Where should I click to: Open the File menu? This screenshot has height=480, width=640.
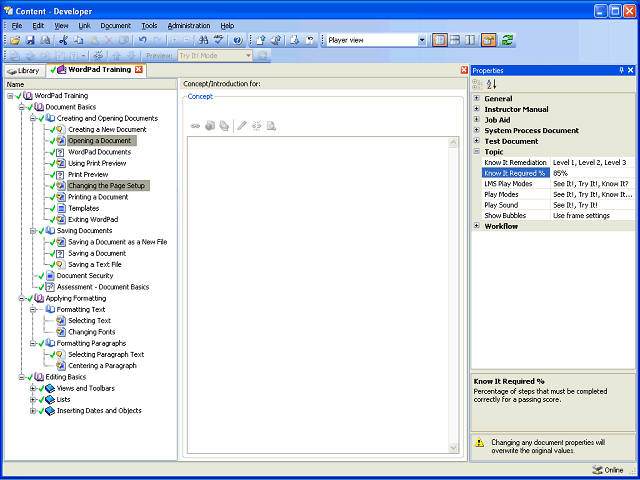click(x=17, y=26)
